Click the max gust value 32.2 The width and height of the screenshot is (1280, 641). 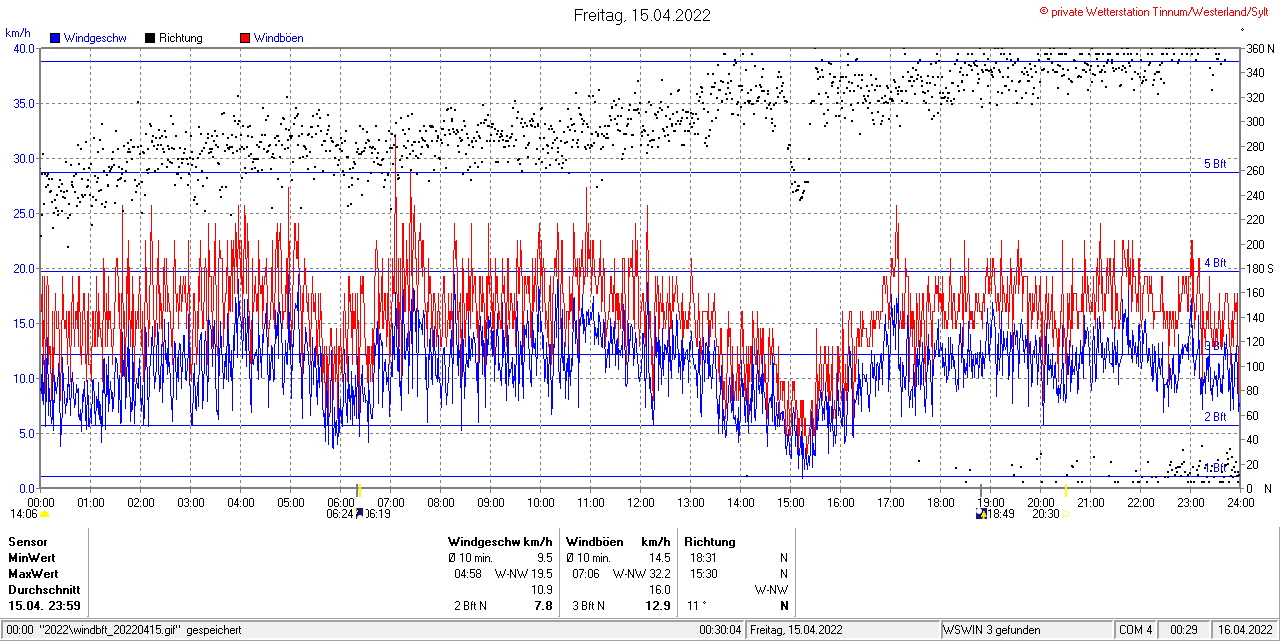pos(659,573)
